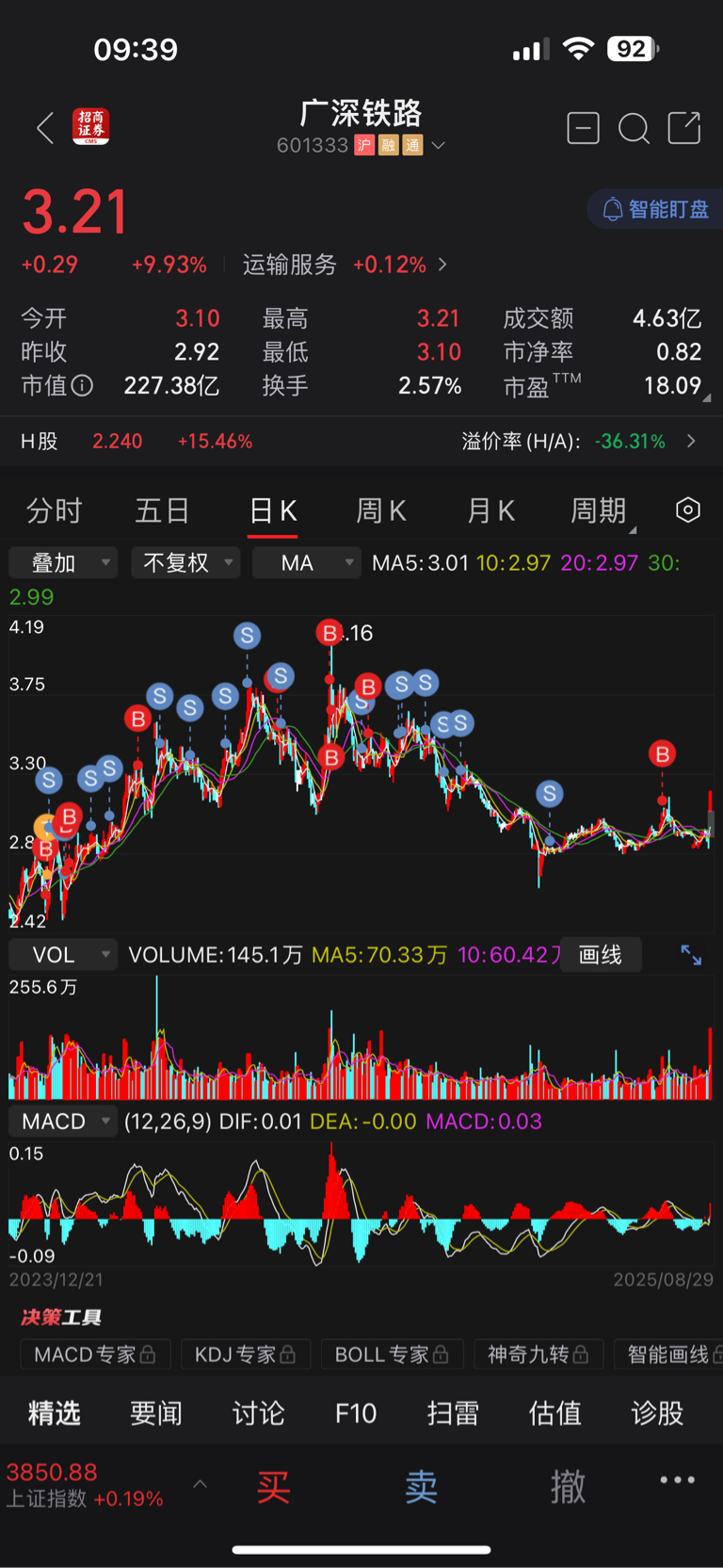The image size is (723, 1568).
Task: Tap the 上证指数 3850.88 ticker
Action: [x=85, y=1484]
